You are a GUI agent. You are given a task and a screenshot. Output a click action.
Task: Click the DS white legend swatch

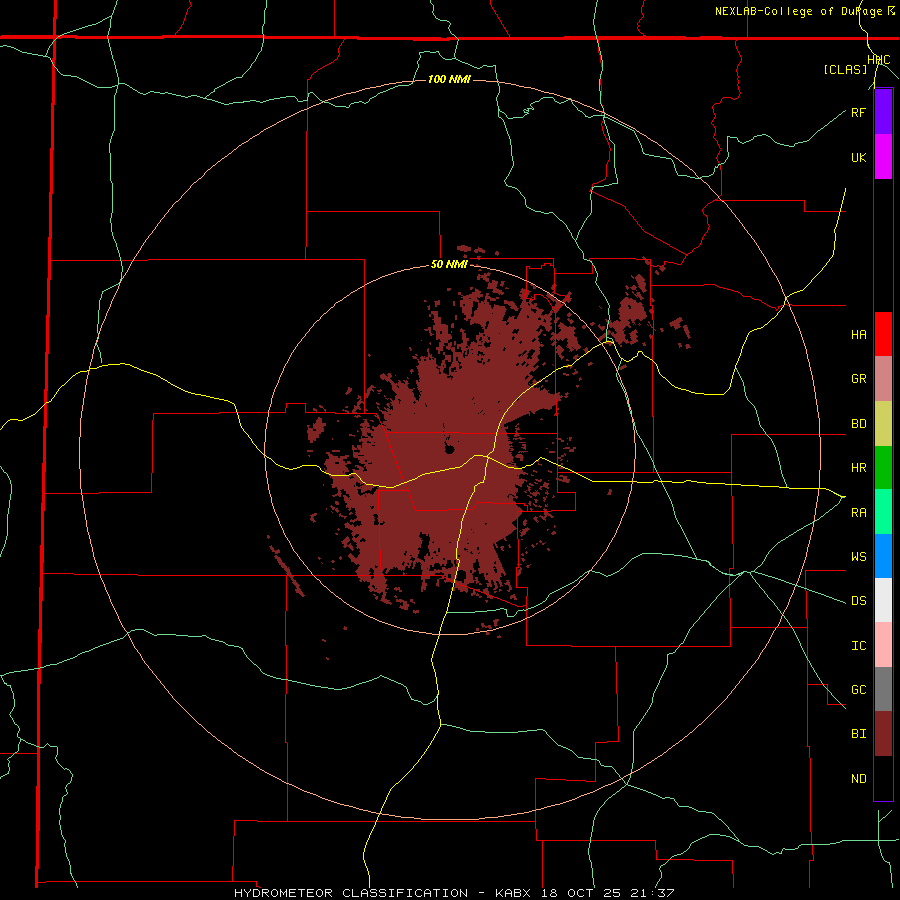pos(883,600)
